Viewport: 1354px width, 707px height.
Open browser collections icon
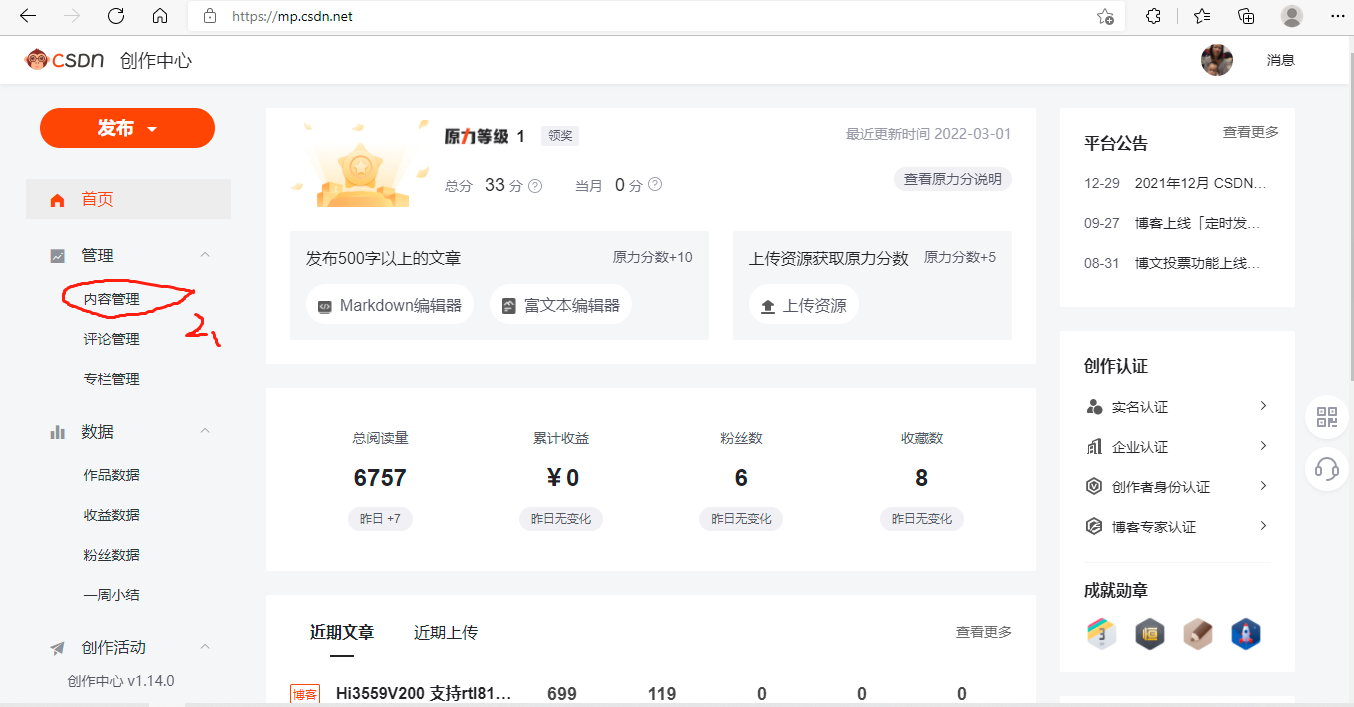[x=1246, y=16]
